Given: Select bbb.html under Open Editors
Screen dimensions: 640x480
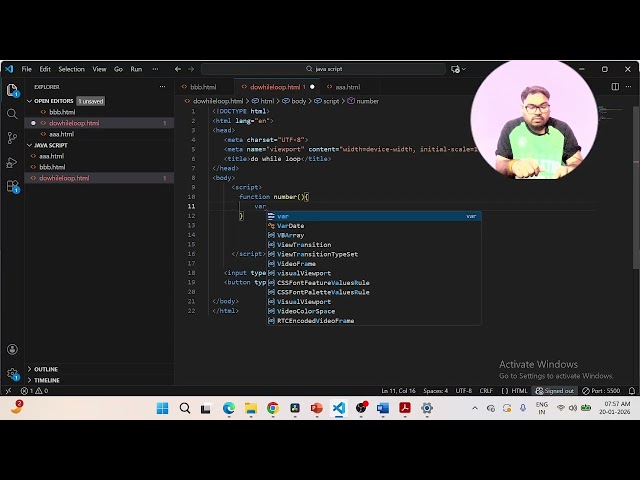Looking at the screenshot, I should pos(99,112).
